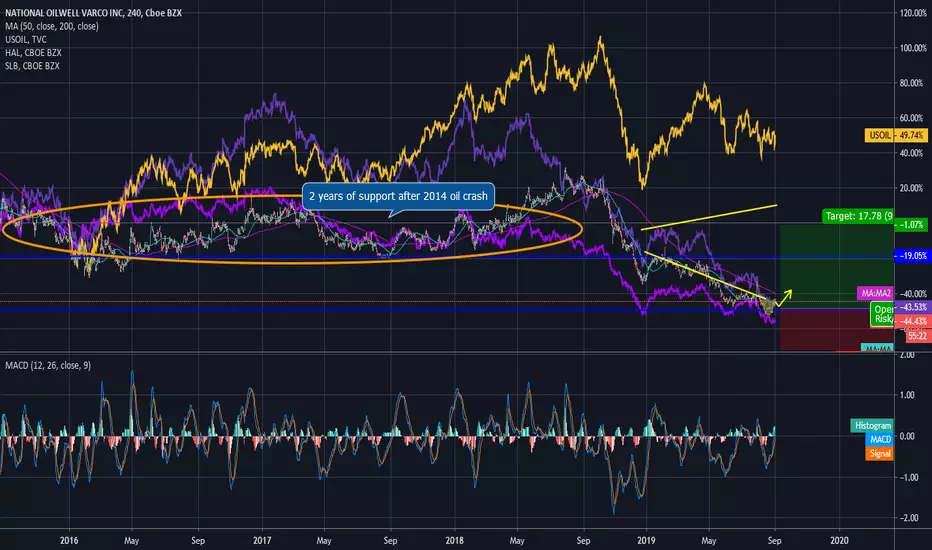
Task: Click the -44.43% red axis label
Action: [911, 321]
